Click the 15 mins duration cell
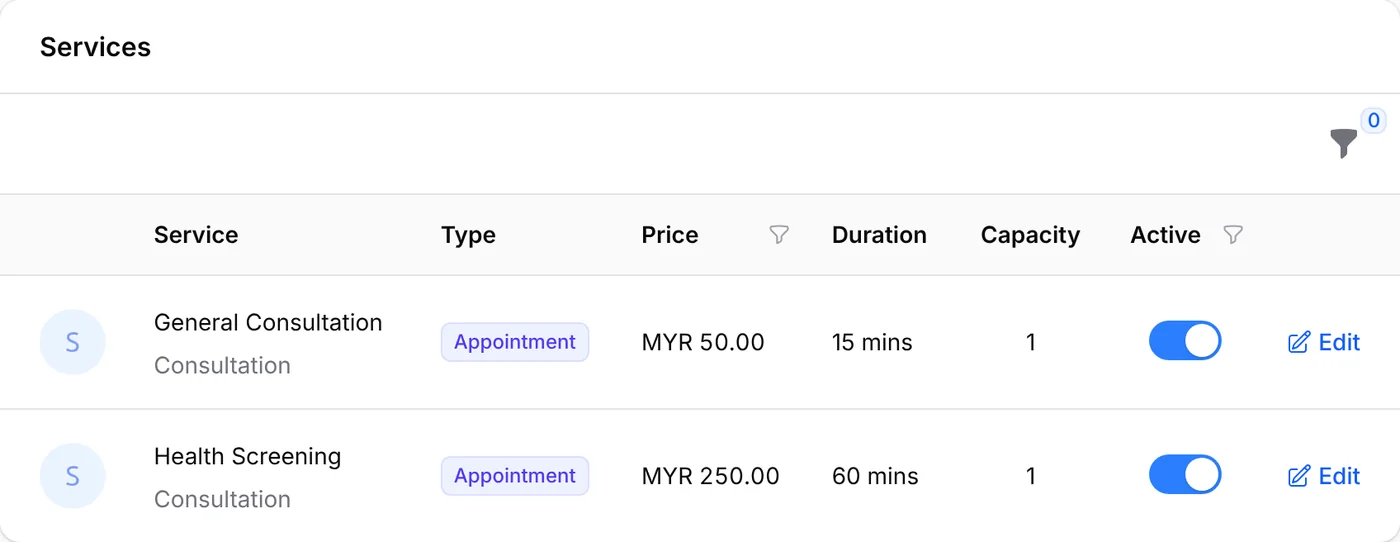This screenshot has width=1400, height=542. pyautogui.click(x=872, y=342)
